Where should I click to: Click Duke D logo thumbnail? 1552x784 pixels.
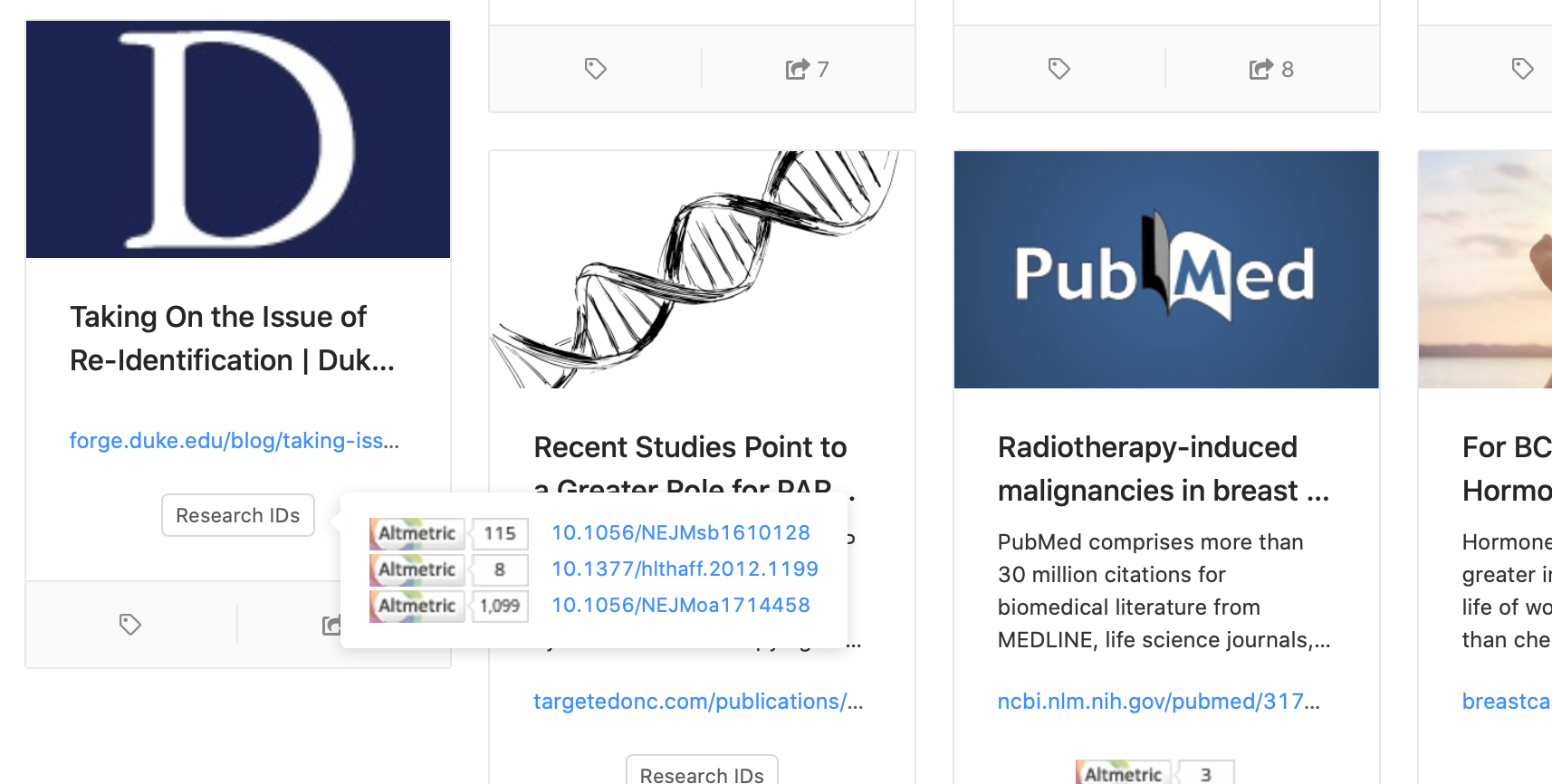[x=238, y=139]
